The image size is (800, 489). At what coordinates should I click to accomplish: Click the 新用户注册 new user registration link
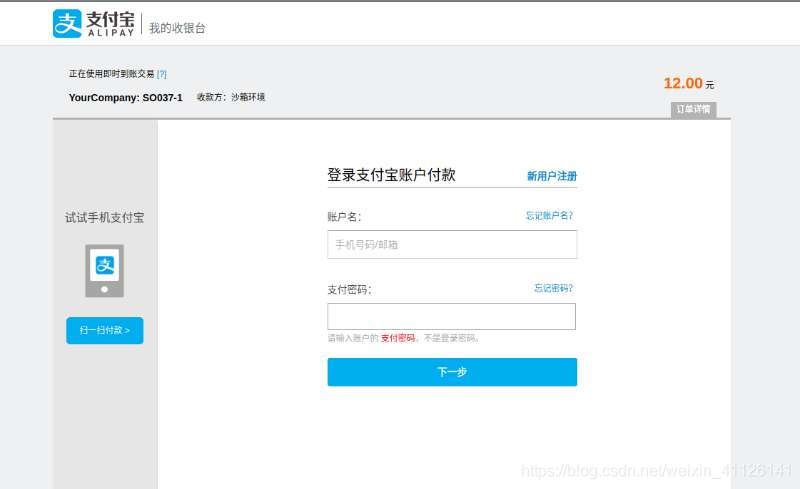[552, 176]
